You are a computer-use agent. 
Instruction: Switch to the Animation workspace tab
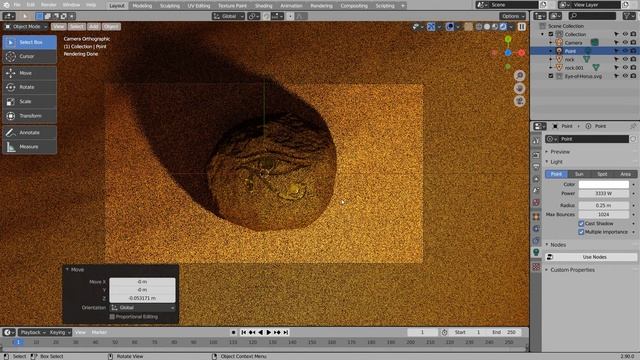(x=291, y=6)
